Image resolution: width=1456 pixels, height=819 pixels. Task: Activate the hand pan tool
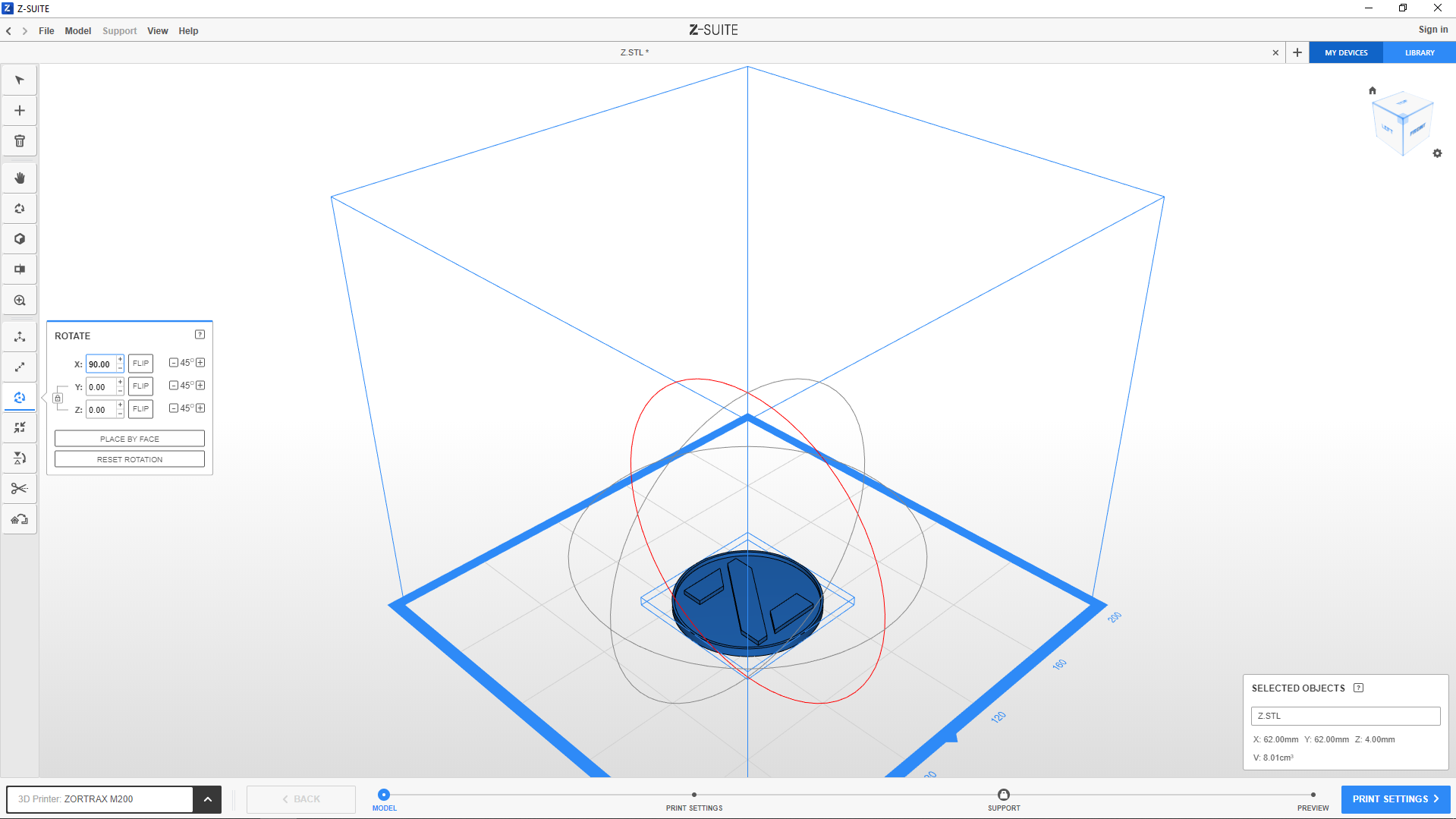tap(20, 178)
